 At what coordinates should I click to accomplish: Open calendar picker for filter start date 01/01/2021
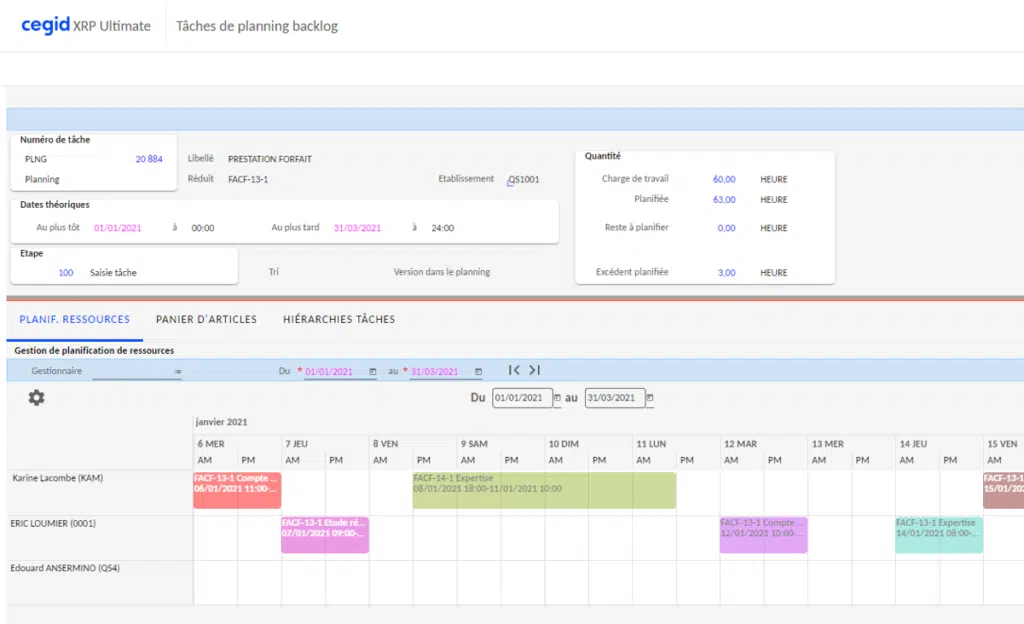(373, 372)
